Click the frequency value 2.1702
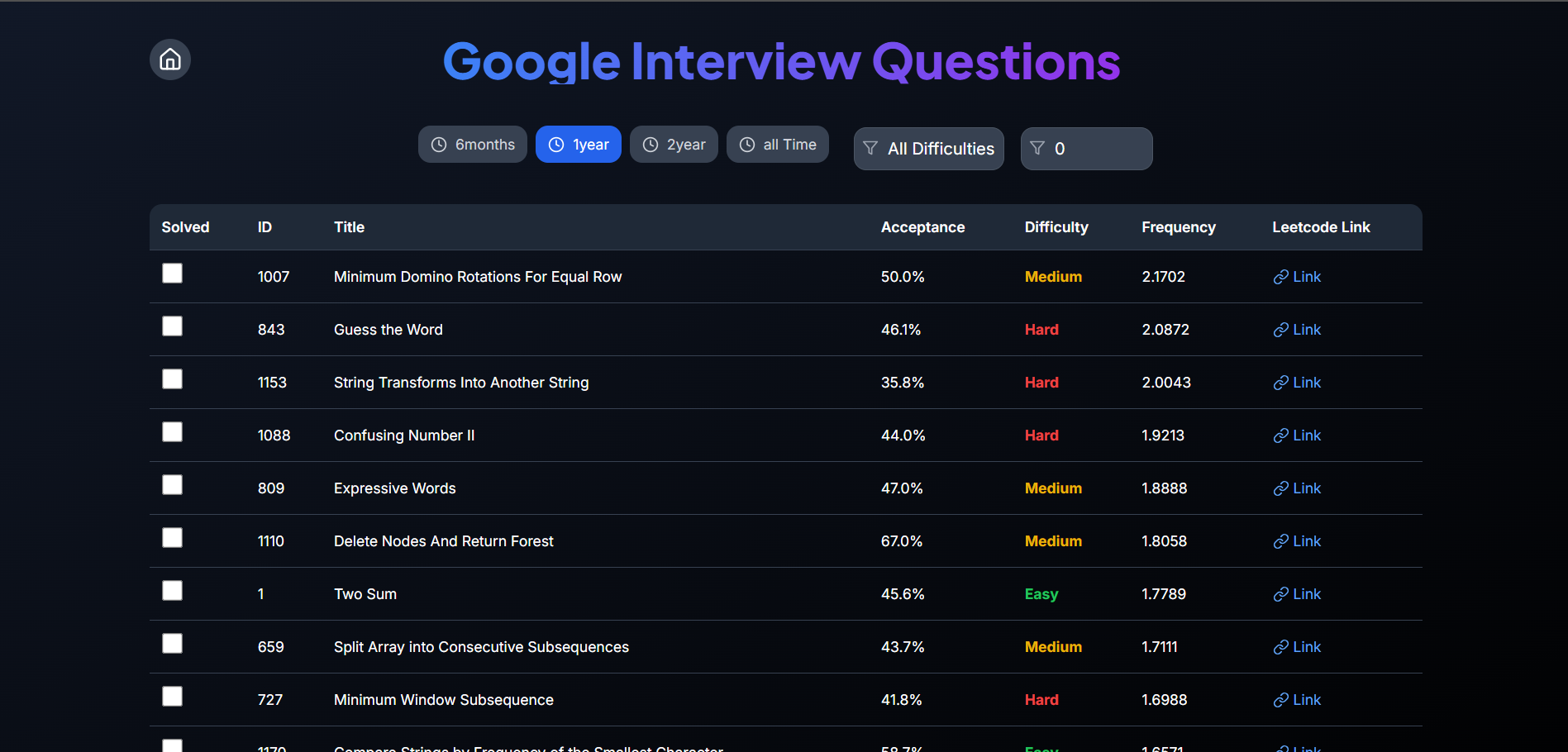This screenshot has height=752, width=1568. coord(1163,277)
